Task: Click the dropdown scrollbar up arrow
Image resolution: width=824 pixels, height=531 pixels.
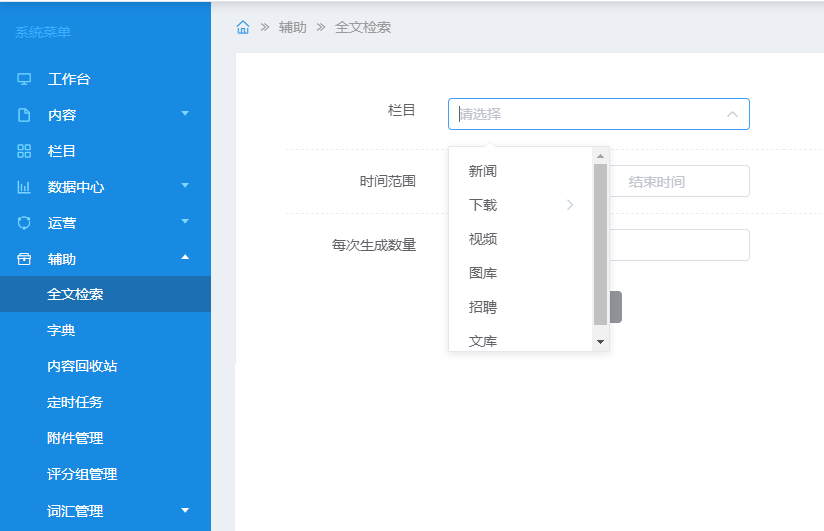Action: (600, 156)
